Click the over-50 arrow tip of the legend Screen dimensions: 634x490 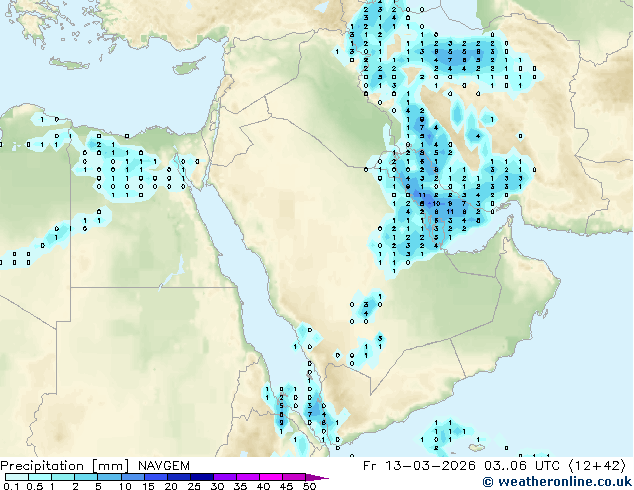(317, 477)
